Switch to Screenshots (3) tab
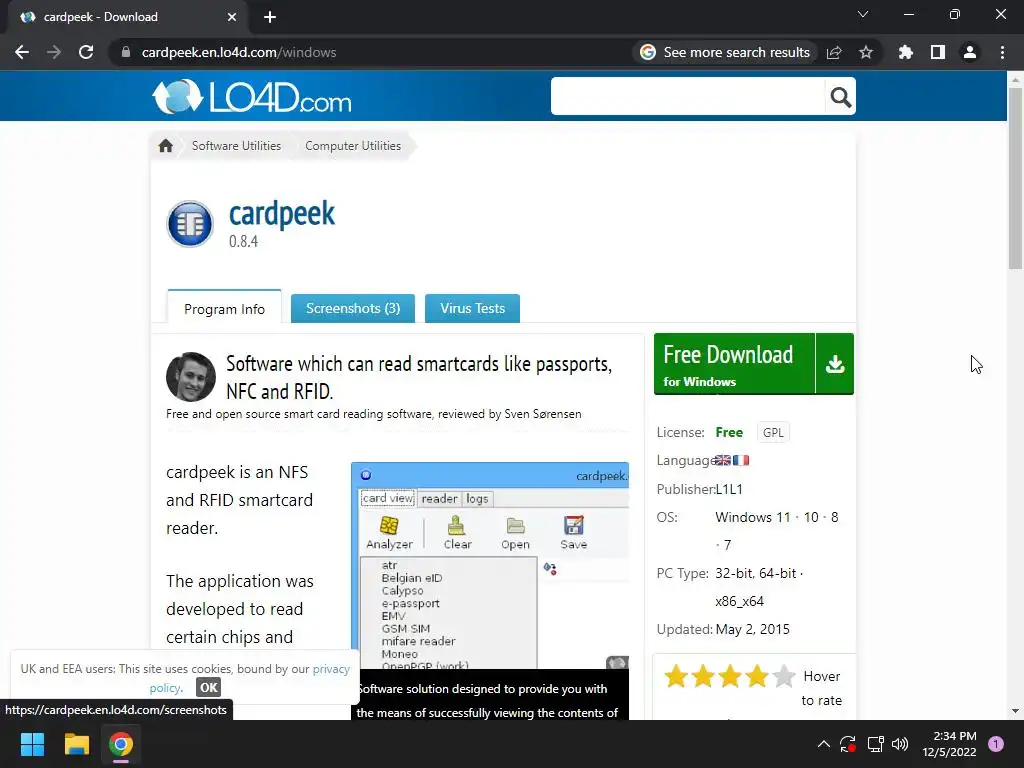1024x768 pixels. coord(353,308)
